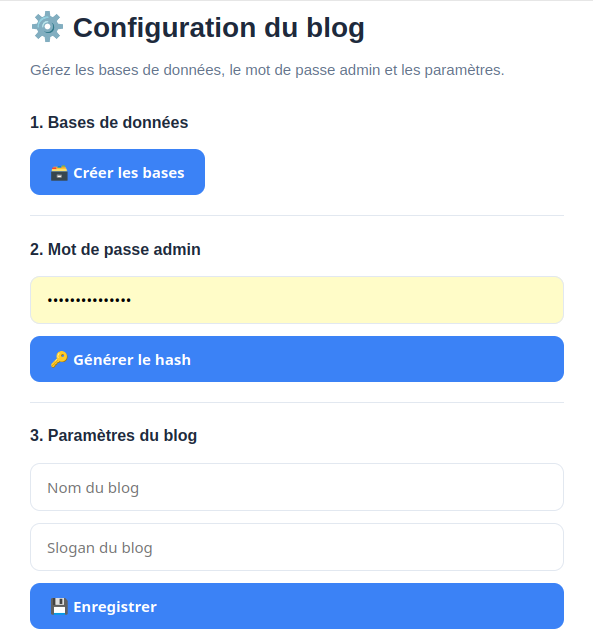Click the masked dots in the password field

click(x=89, y=300)
